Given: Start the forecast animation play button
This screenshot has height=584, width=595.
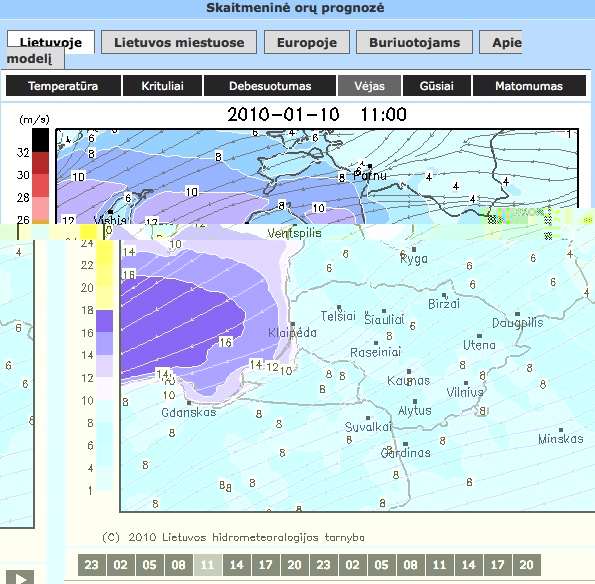Looking at the screenshot, I should pyautogui.click(x=20, y=577).
